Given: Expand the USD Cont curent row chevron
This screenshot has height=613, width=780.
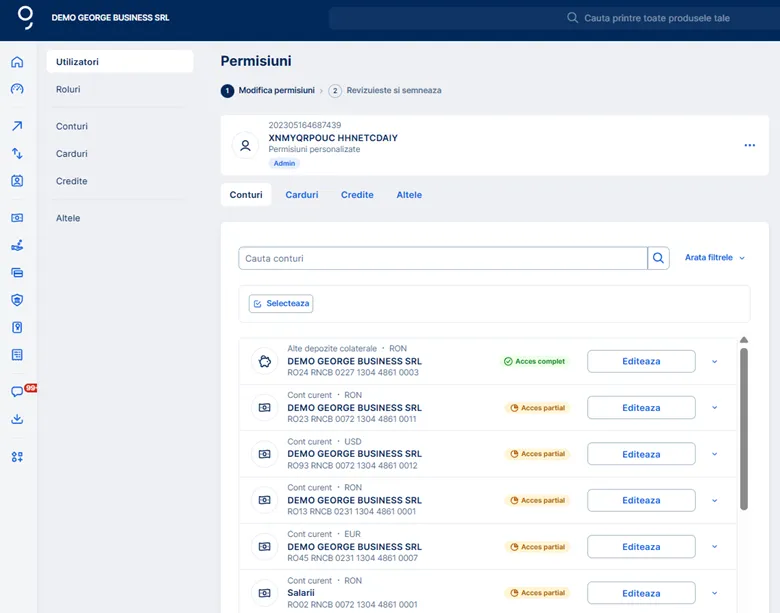Looking at the screenshot, I should pos(714,454).
